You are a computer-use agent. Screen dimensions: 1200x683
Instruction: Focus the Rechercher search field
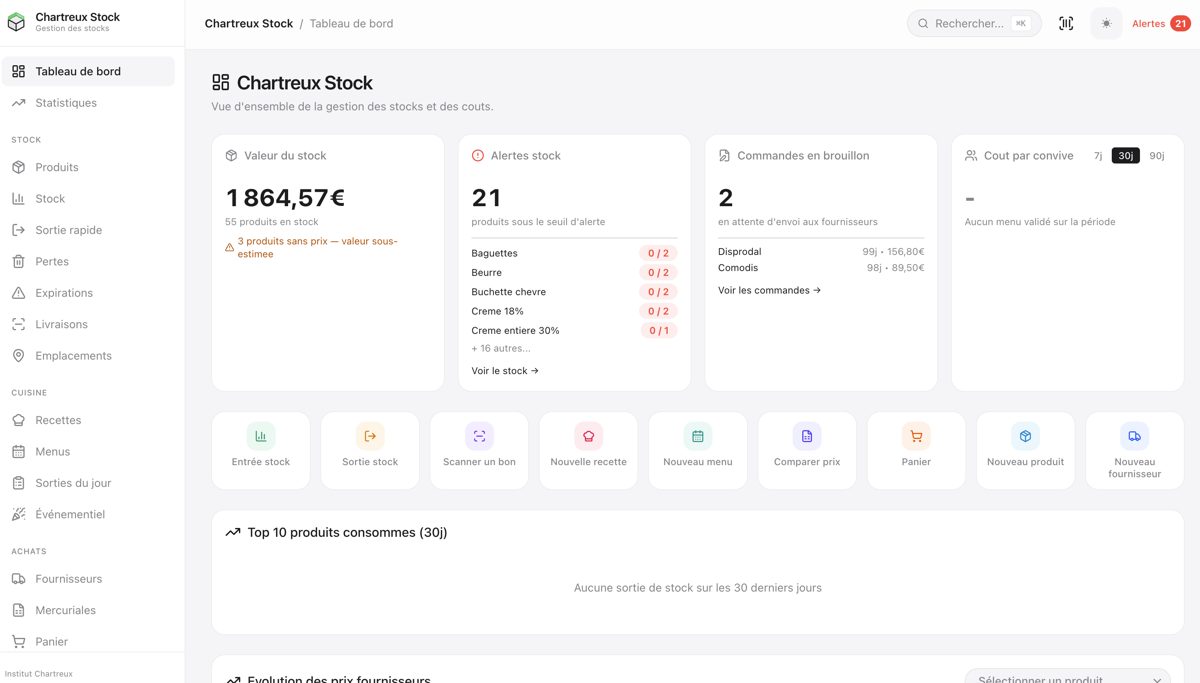[x=974, y=24]
